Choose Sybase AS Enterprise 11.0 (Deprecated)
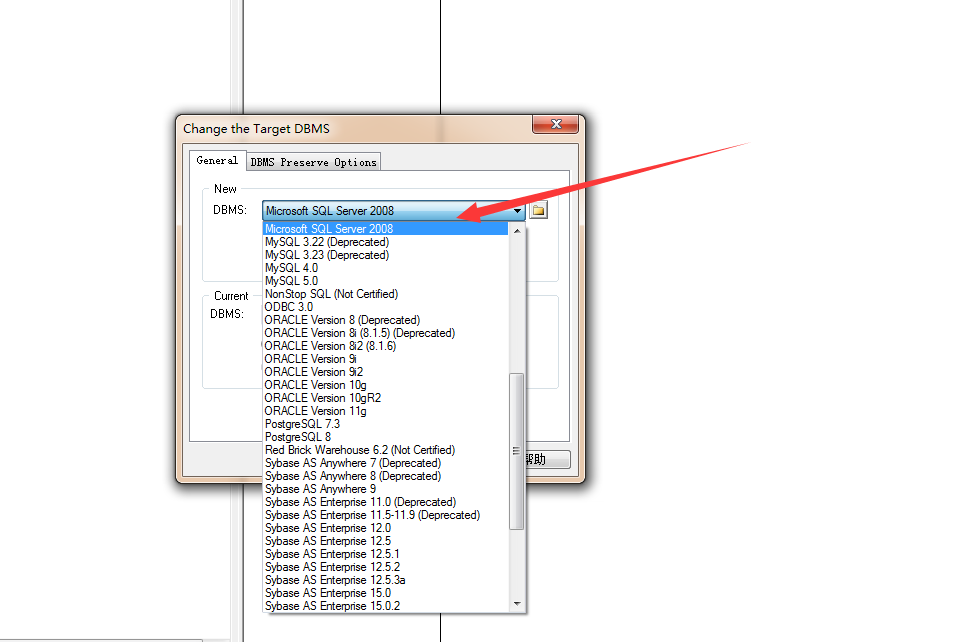961x642 pixels. coord(386,502)
